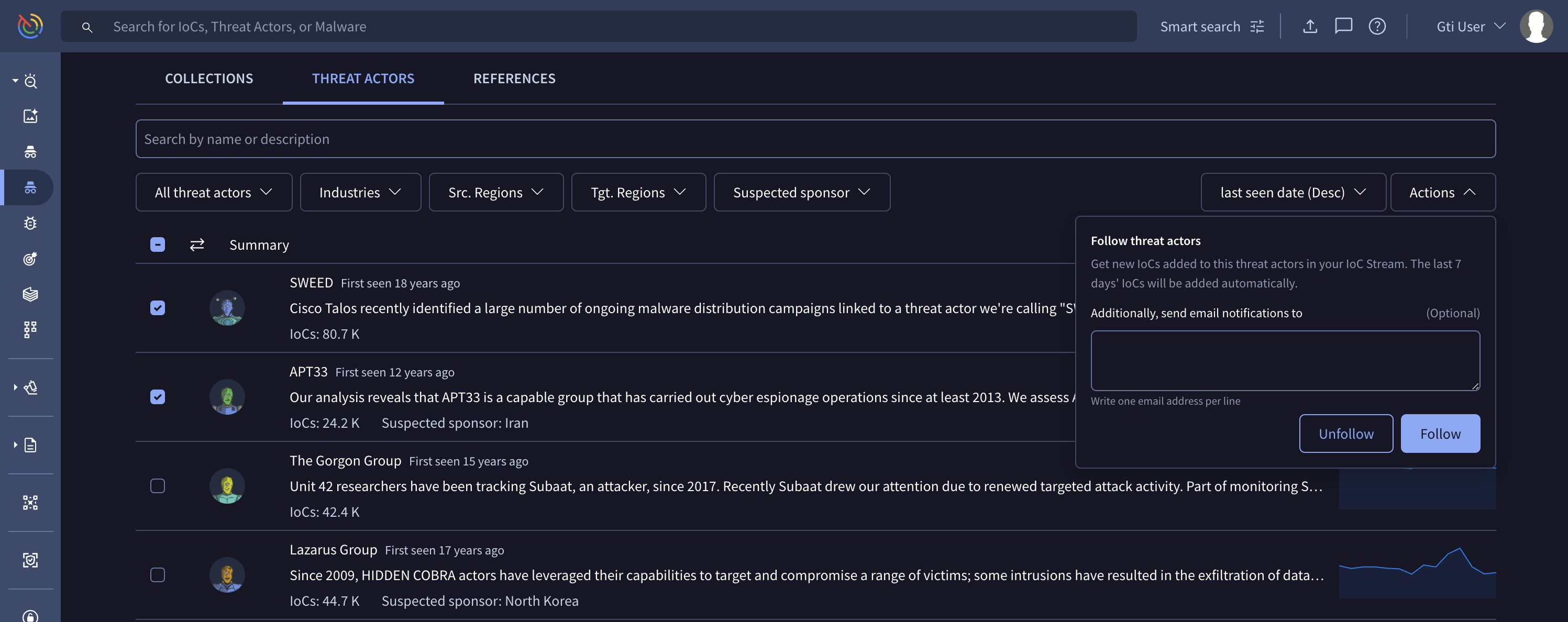Click the Follow button
Viewport: 1568px width, 622px height.
click(x=1440, y=434)
